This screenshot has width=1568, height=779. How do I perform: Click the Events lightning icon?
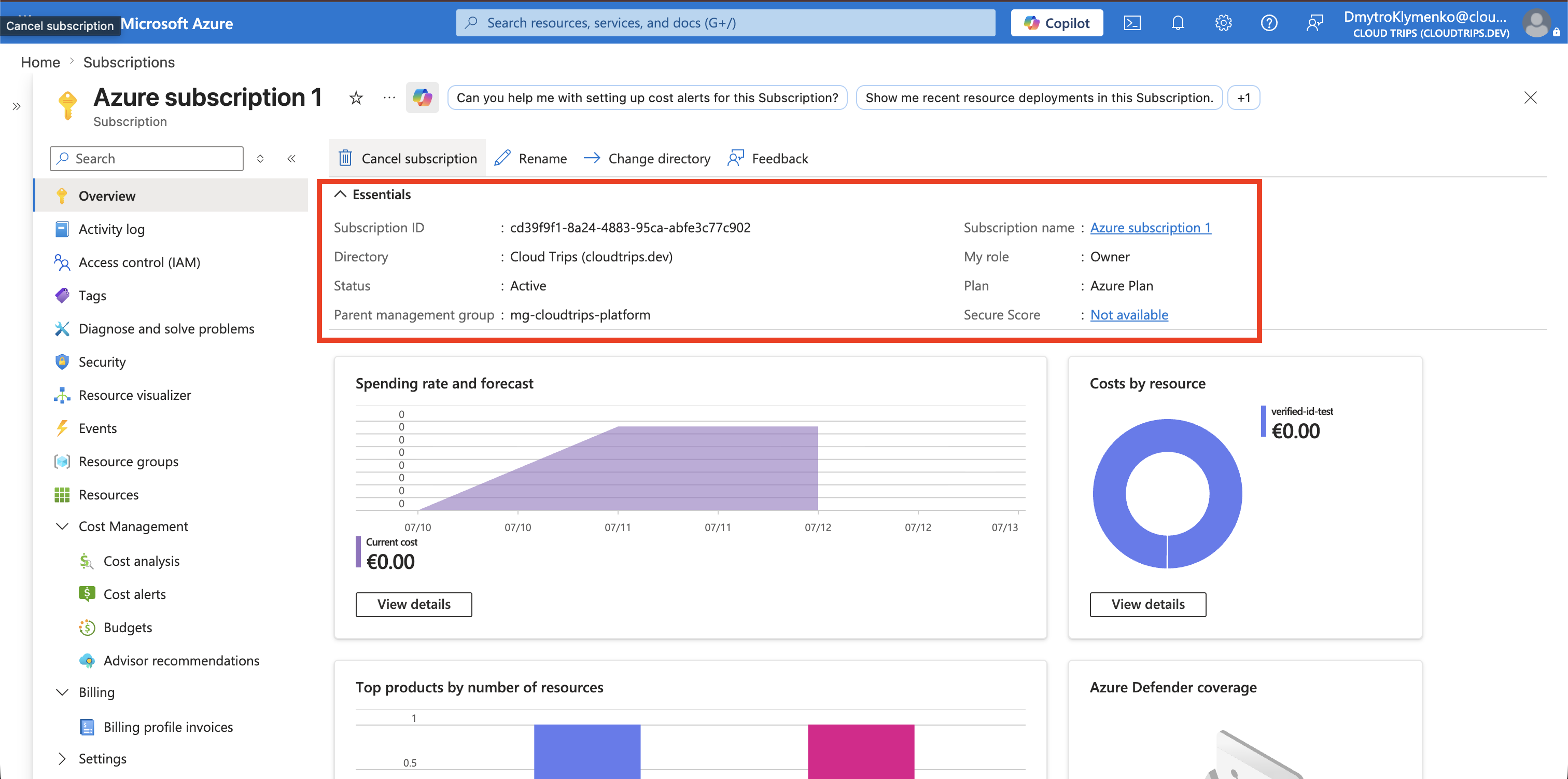[62, 429]
